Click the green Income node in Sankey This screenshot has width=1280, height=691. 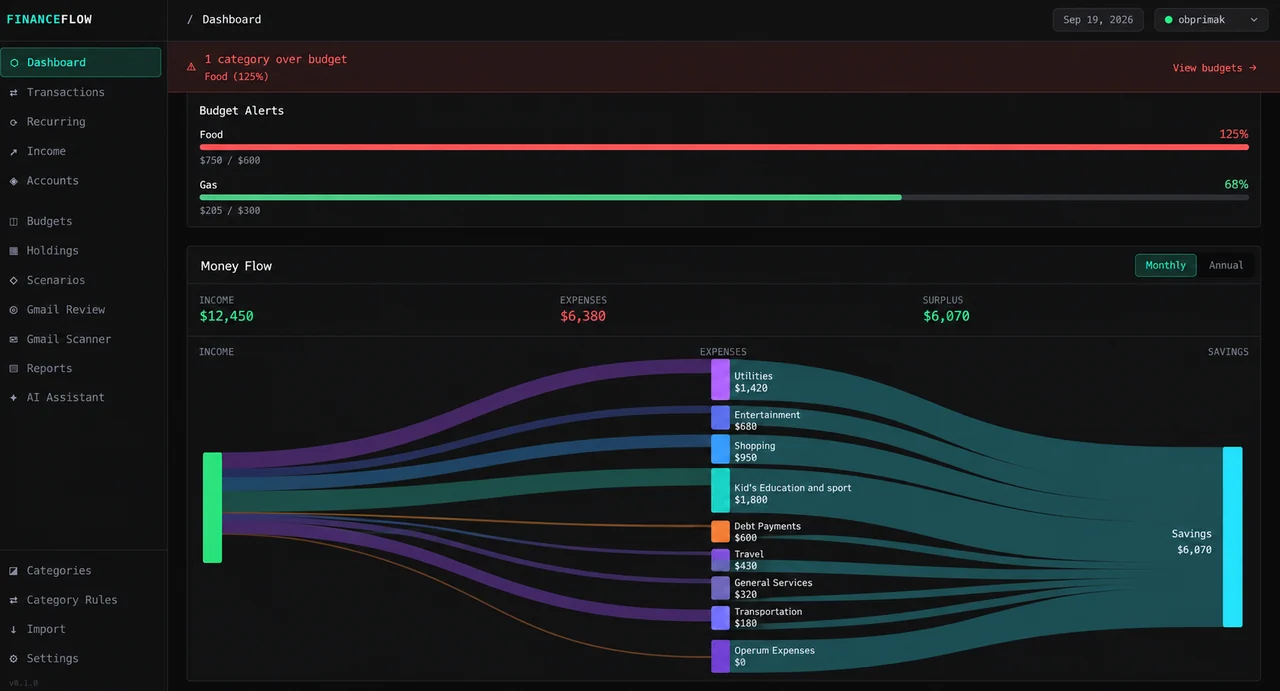212,508
